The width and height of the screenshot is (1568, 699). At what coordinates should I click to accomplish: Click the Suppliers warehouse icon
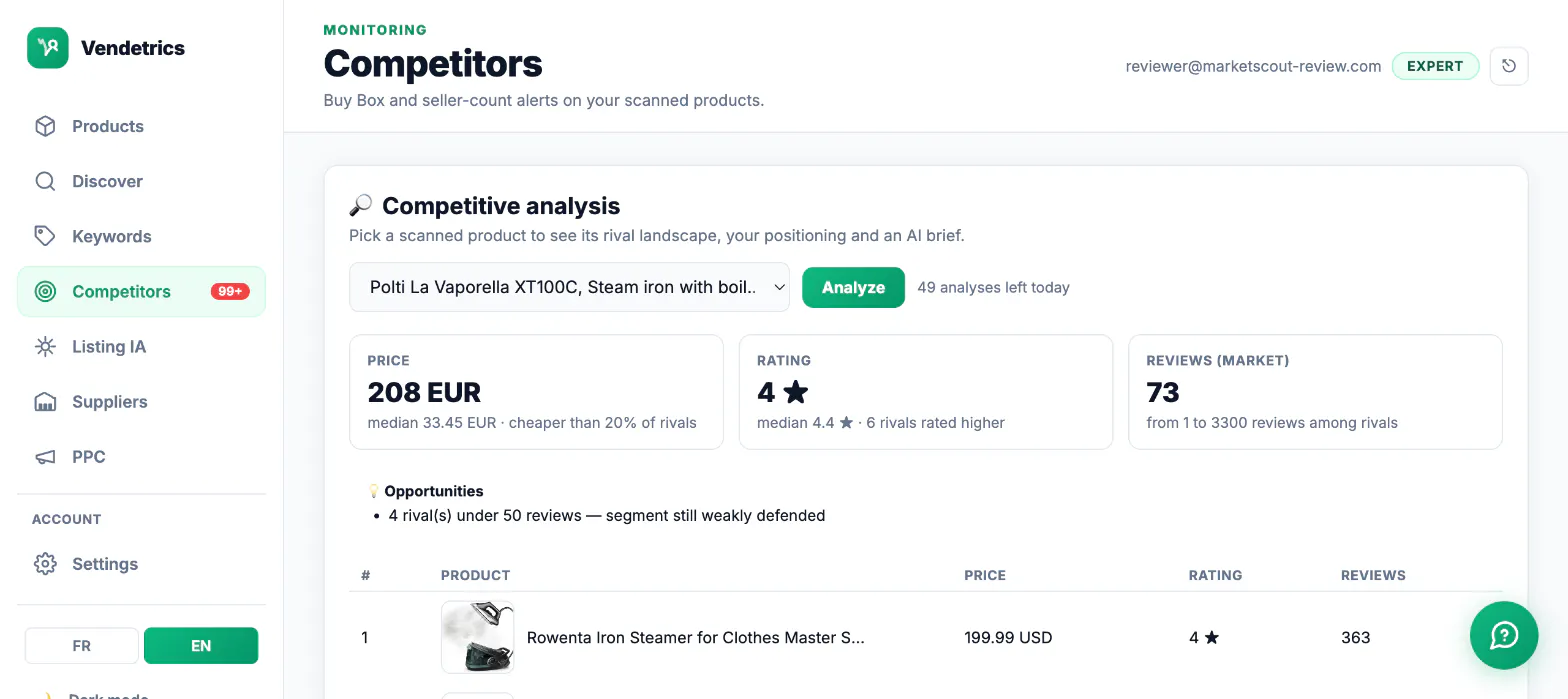tap(45, 402)
